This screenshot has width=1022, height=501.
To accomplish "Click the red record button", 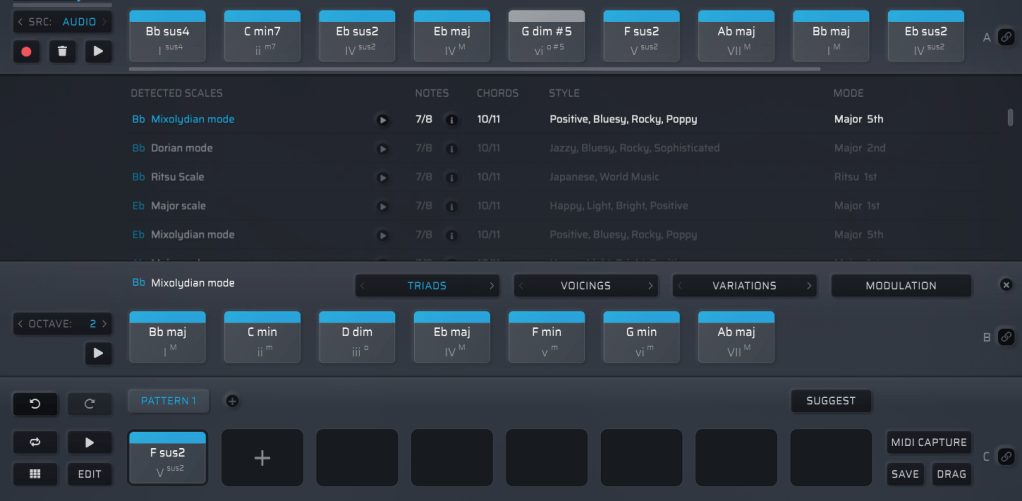I will point(26,51).
